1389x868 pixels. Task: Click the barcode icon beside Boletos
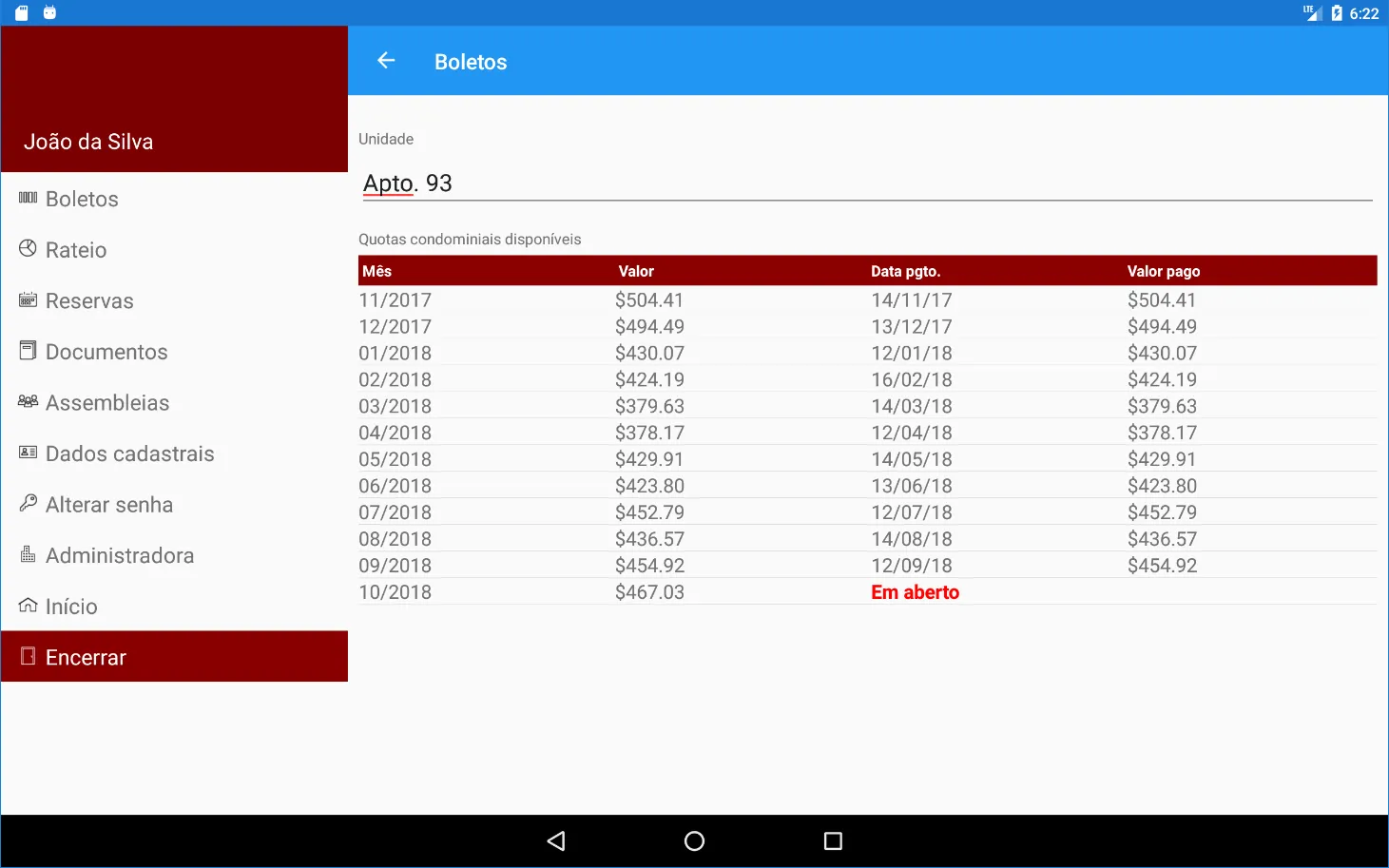(28, 198)
